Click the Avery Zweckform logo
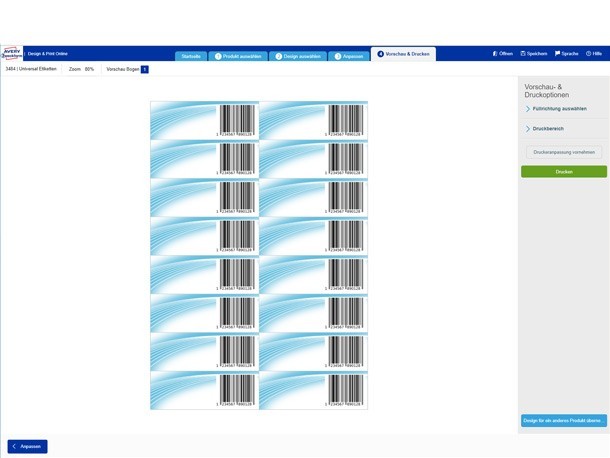Image resolution: width=610 pixels, height=458 pixels. 12,54
